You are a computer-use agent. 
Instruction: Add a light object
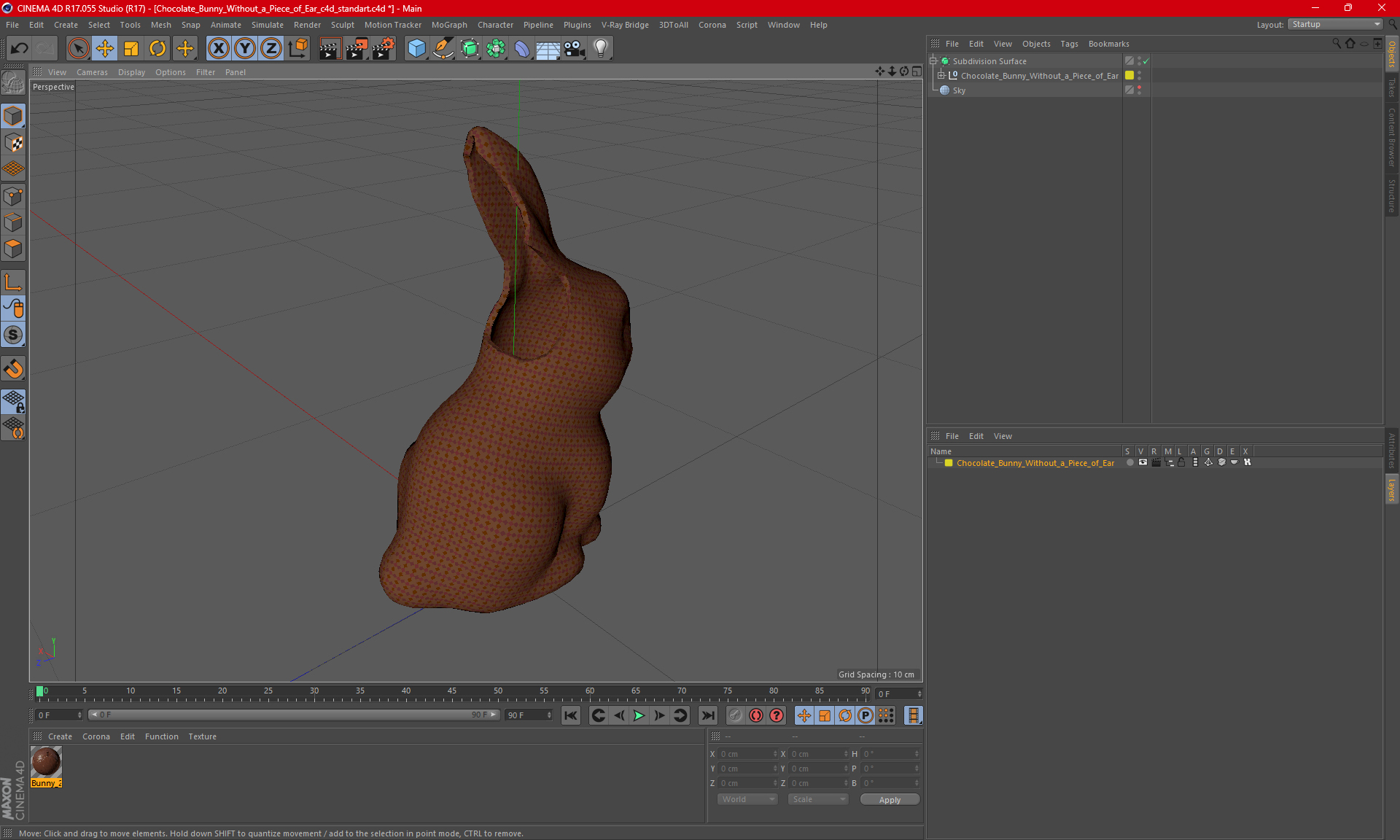coord(601,49)
